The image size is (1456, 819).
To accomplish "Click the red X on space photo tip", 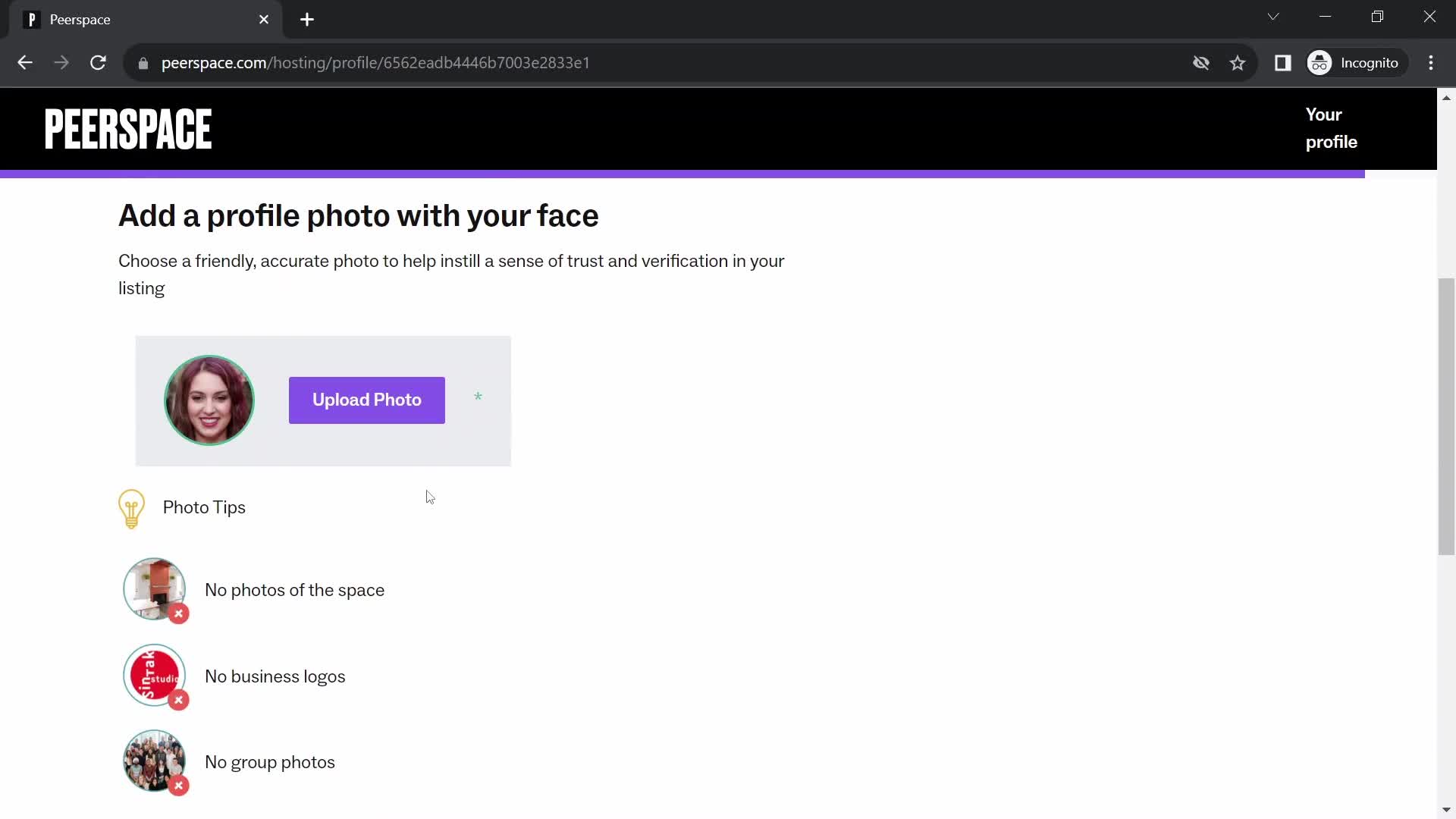I will click(178, 613).
